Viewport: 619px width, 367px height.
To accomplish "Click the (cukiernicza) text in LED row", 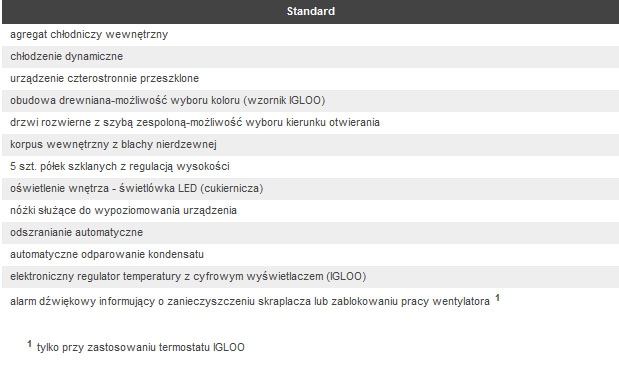I will pyautogui.click(x=232, y=189).
